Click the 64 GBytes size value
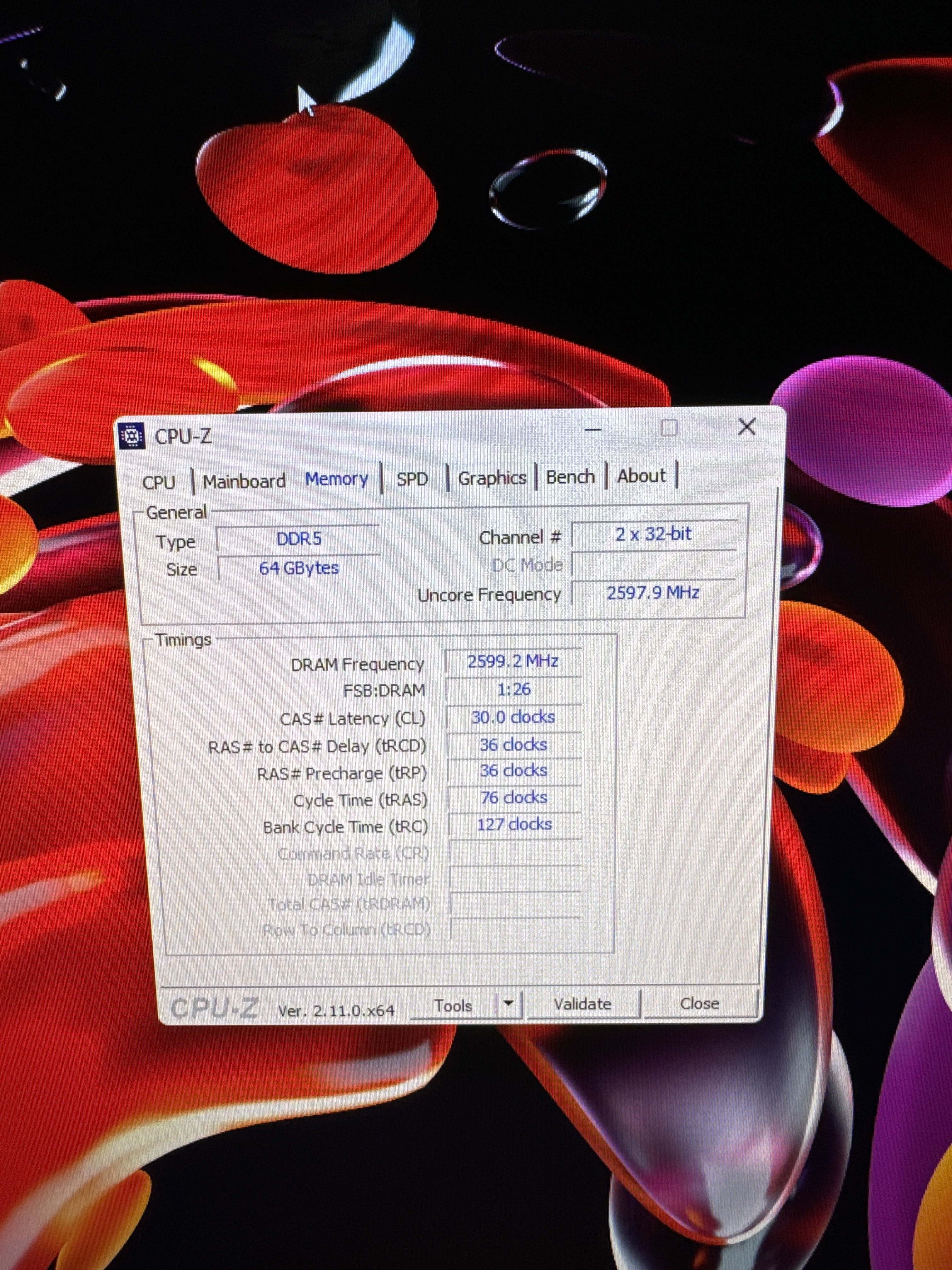The height and width of the screenshot is (1270, 952). (x=298, y=568)
